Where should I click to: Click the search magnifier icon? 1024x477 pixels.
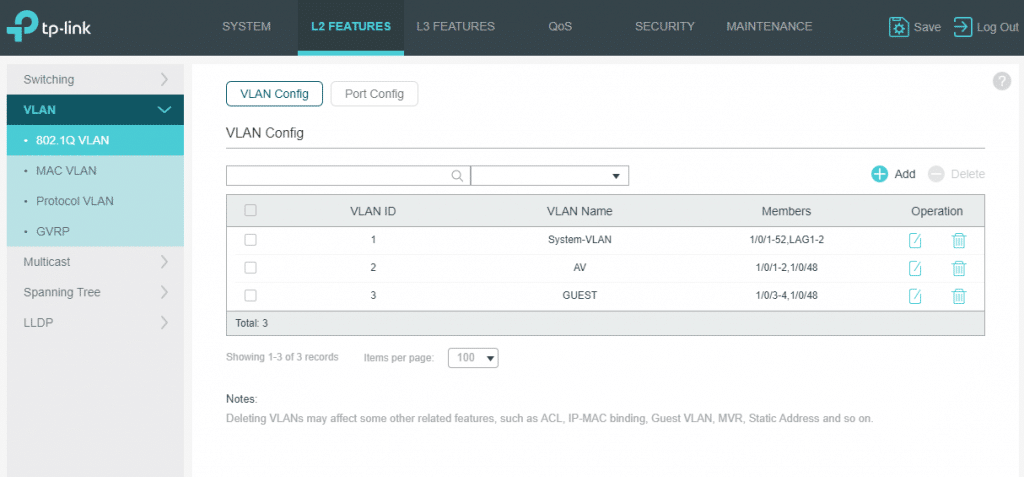(x=457, y=176)
